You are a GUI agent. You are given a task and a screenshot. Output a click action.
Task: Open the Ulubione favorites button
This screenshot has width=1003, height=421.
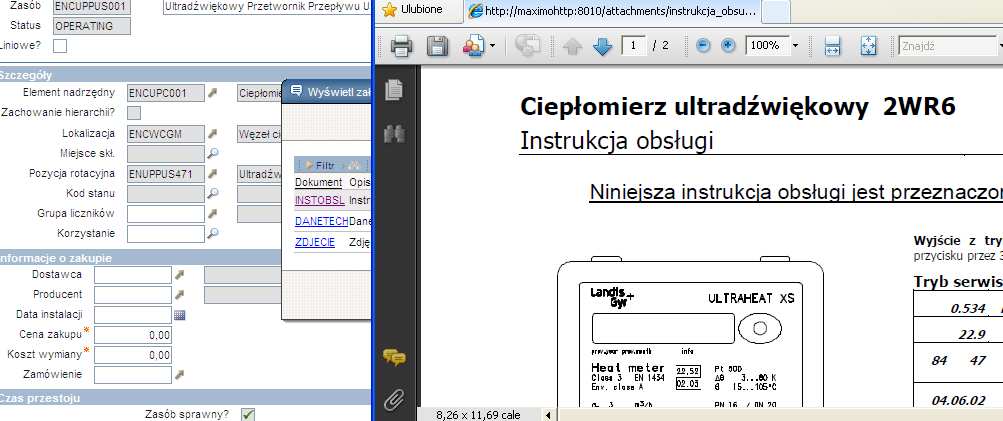[x=412, y=10]
